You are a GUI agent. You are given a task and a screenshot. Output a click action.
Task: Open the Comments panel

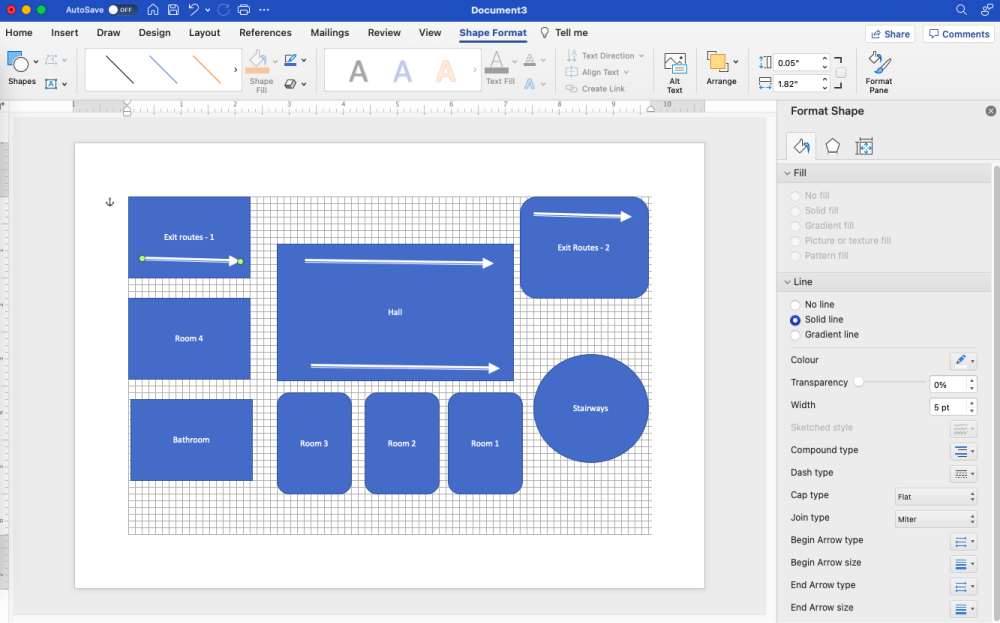(x=957, y=32)
